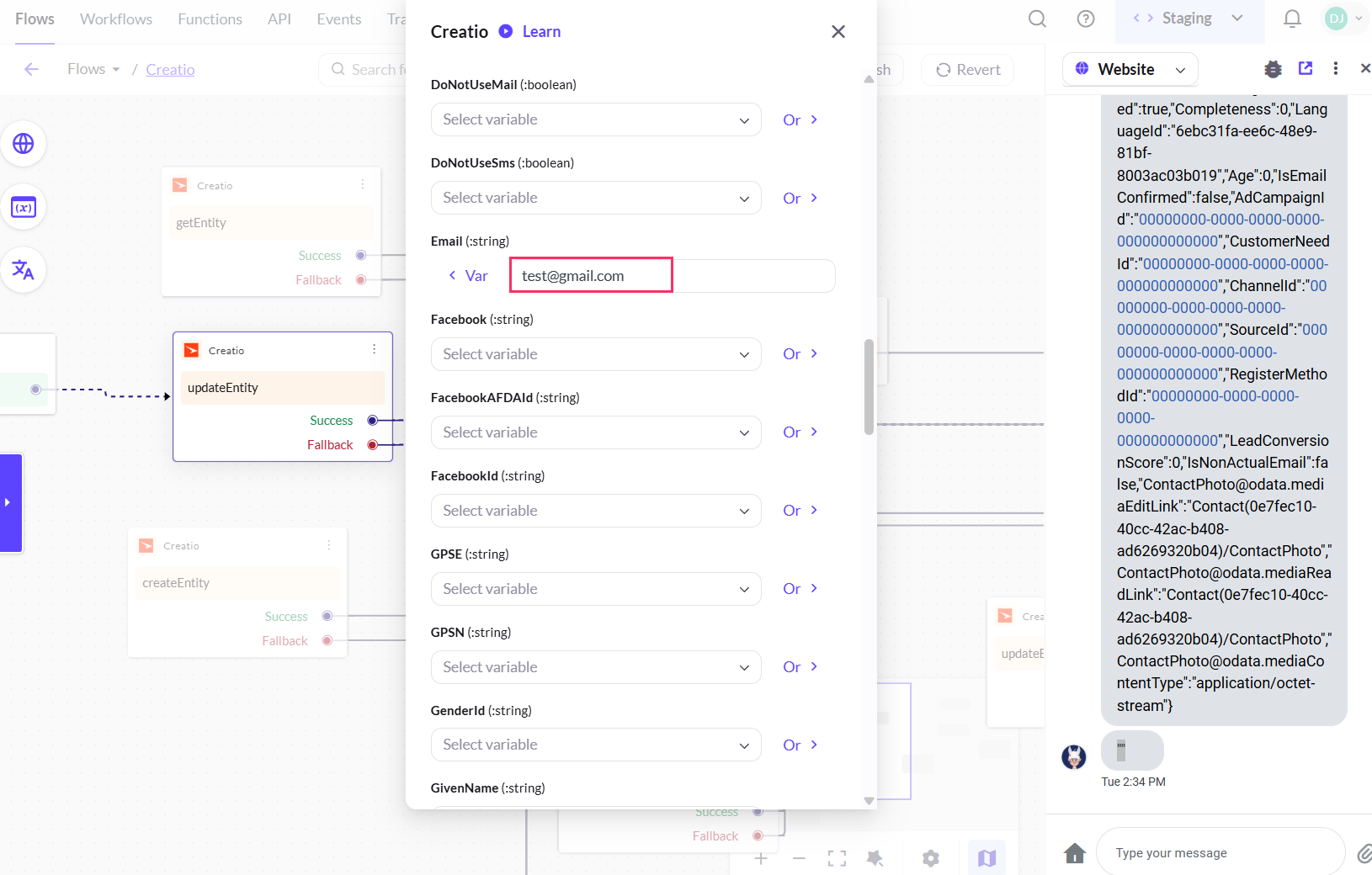Open the variables (x) panel icon
This screenshot has width=1372, height=875.
pos(24,207)
